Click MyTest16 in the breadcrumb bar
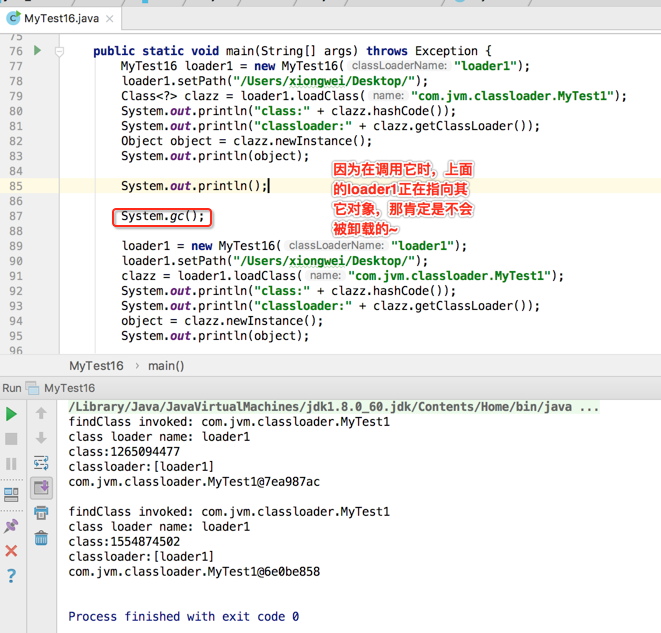661x633 pixels. pyautogui.click(x=97, y=366)
